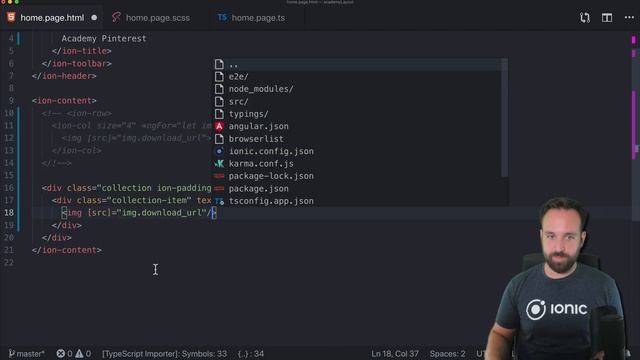The width and height of the screenshot is (640, 360).
Task: Click the warning count in status bar
Action: point(83,353)
